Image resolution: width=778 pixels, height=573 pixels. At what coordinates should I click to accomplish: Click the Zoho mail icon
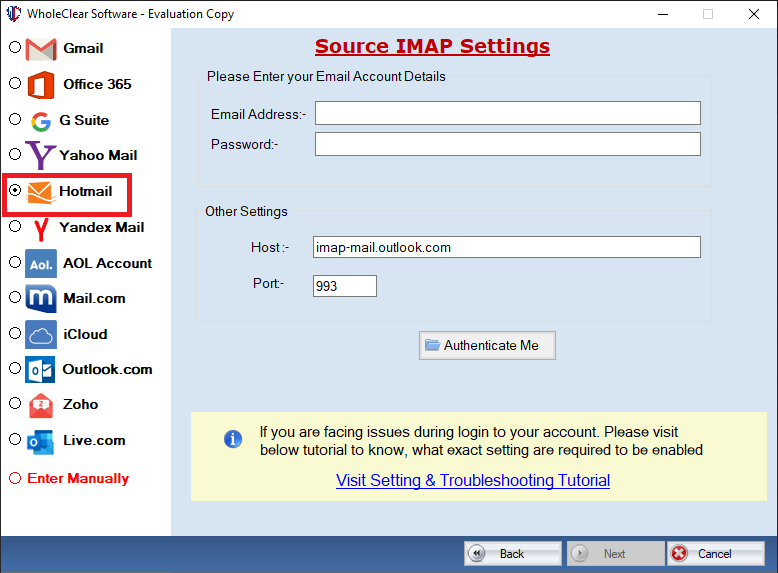coord(41,405)
